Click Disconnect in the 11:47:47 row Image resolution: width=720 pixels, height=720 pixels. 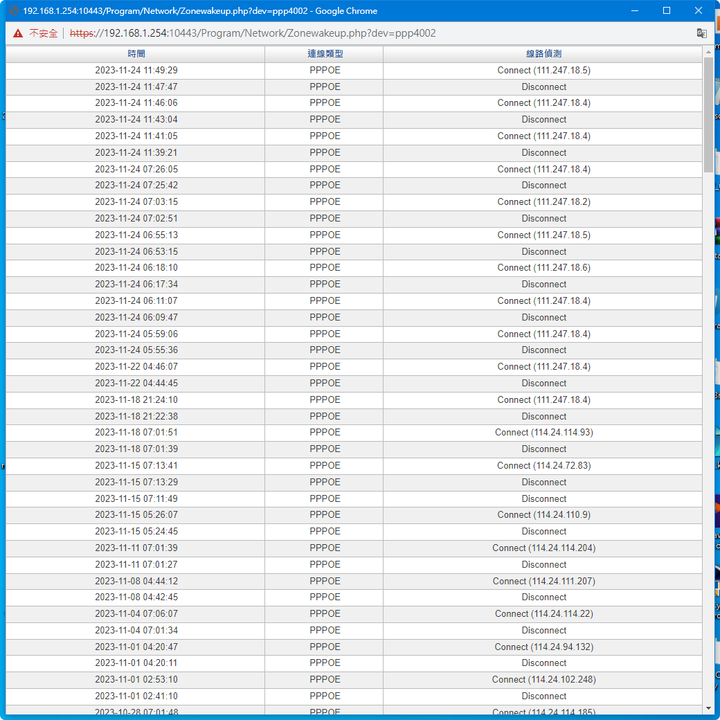(544, 87)
